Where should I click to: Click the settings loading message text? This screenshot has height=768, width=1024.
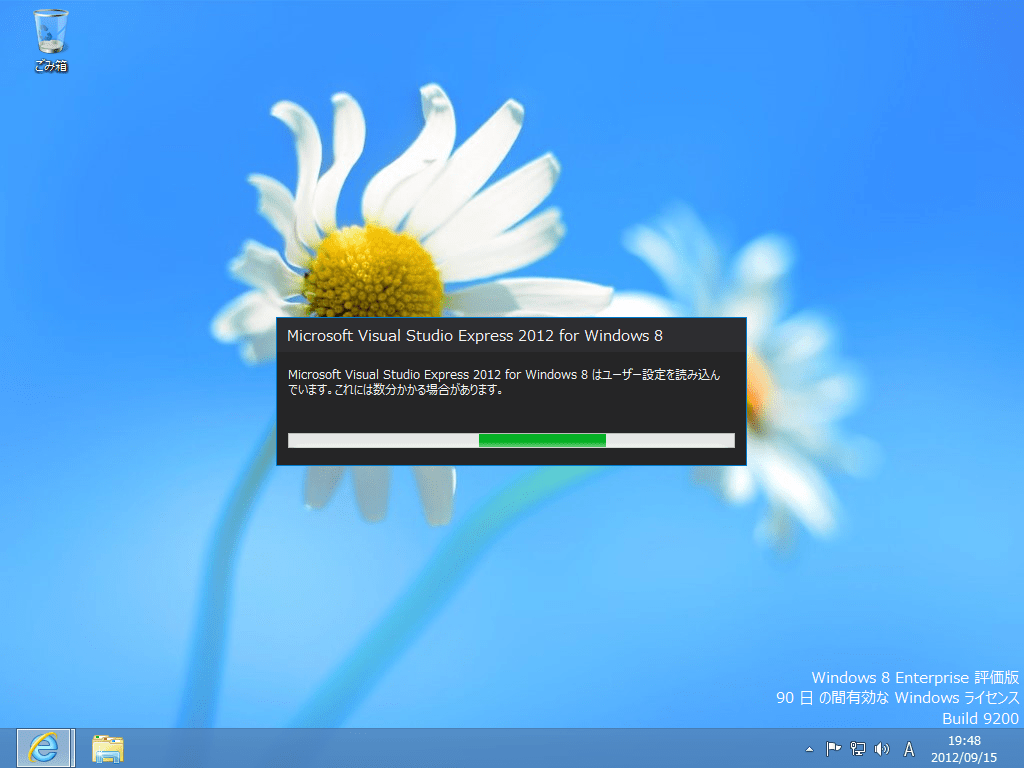[504, 382]
